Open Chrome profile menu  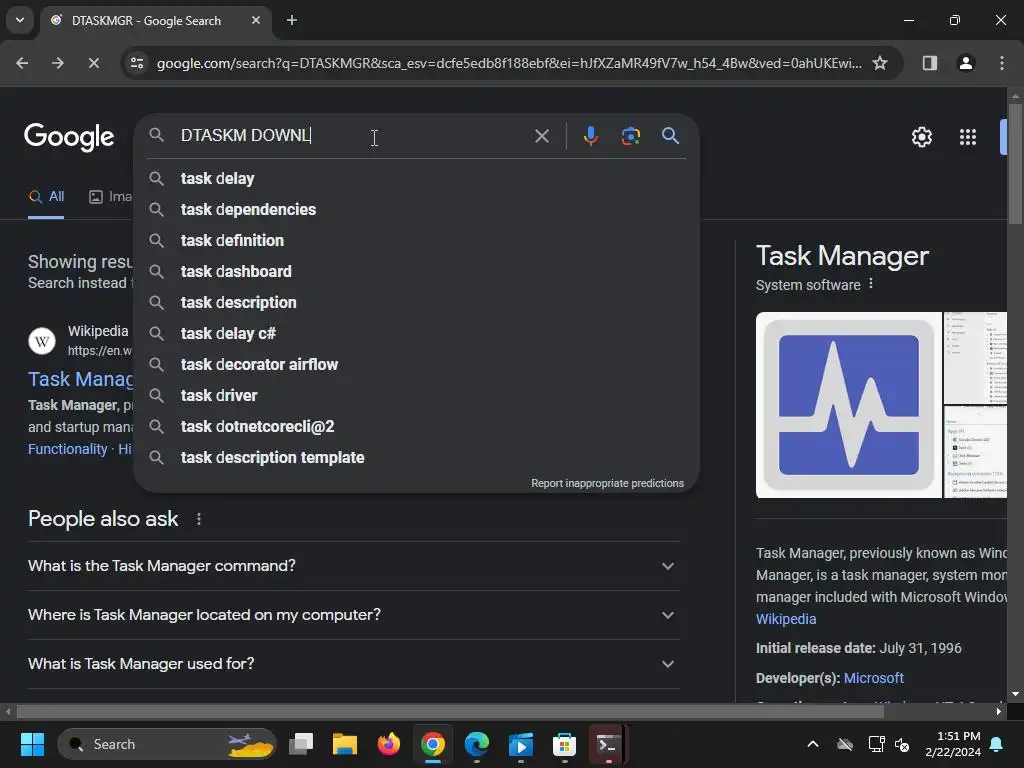pyautogui.click(x=965, y=63)
